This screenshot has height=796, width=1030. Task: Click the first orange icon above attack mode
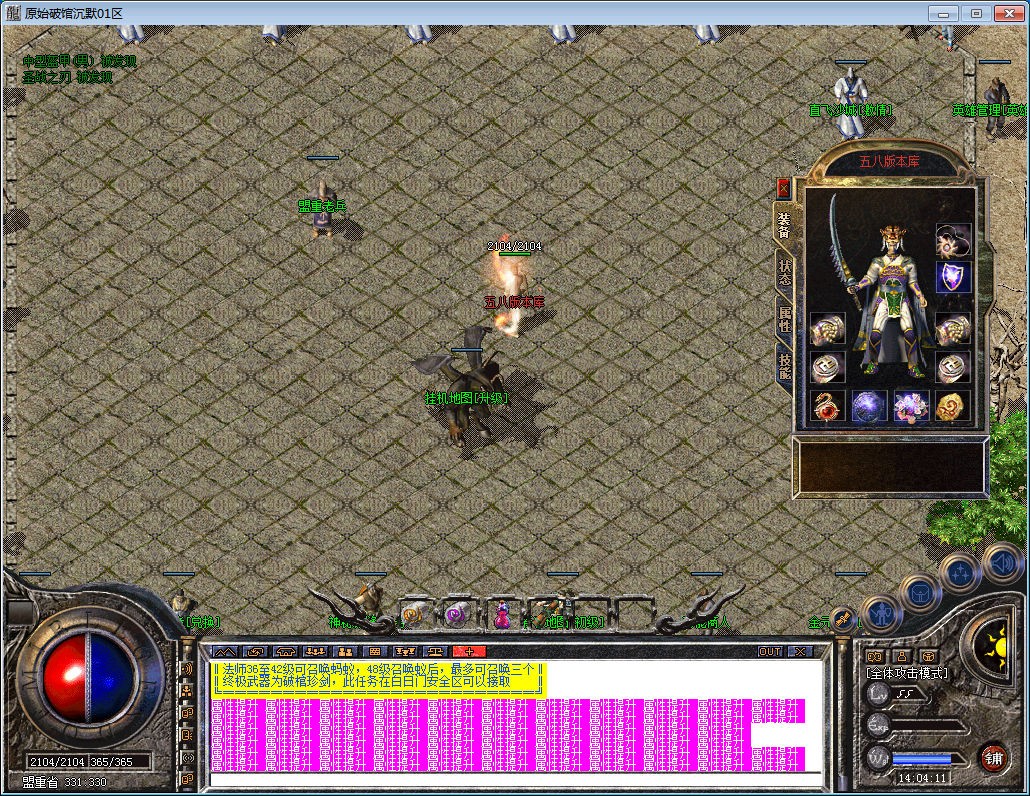click(x=874, y=656)
